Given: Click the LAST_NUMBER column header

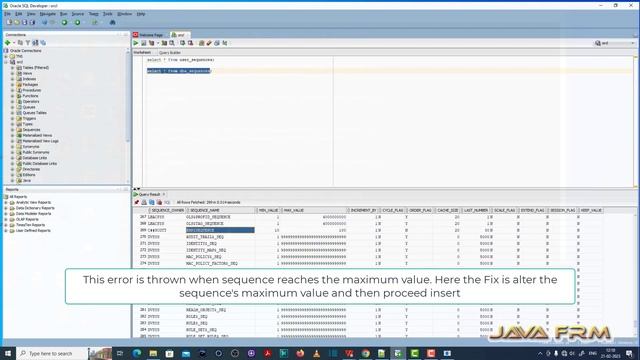Looking at the screenshot, I should pos(476,210).
